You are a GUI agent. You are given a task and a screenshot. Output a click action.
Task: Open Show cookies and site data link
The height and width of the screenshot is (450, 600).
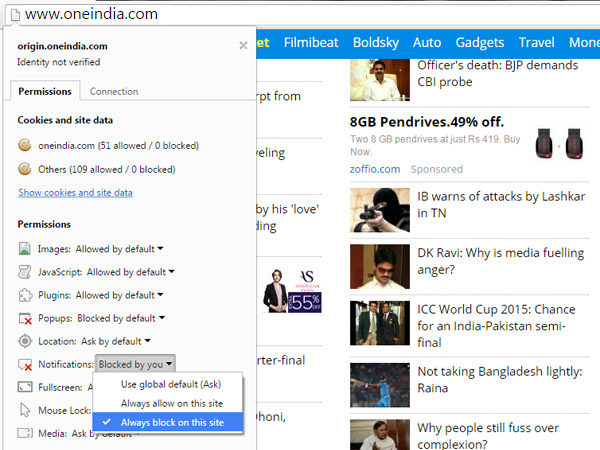tap(75, 192)
